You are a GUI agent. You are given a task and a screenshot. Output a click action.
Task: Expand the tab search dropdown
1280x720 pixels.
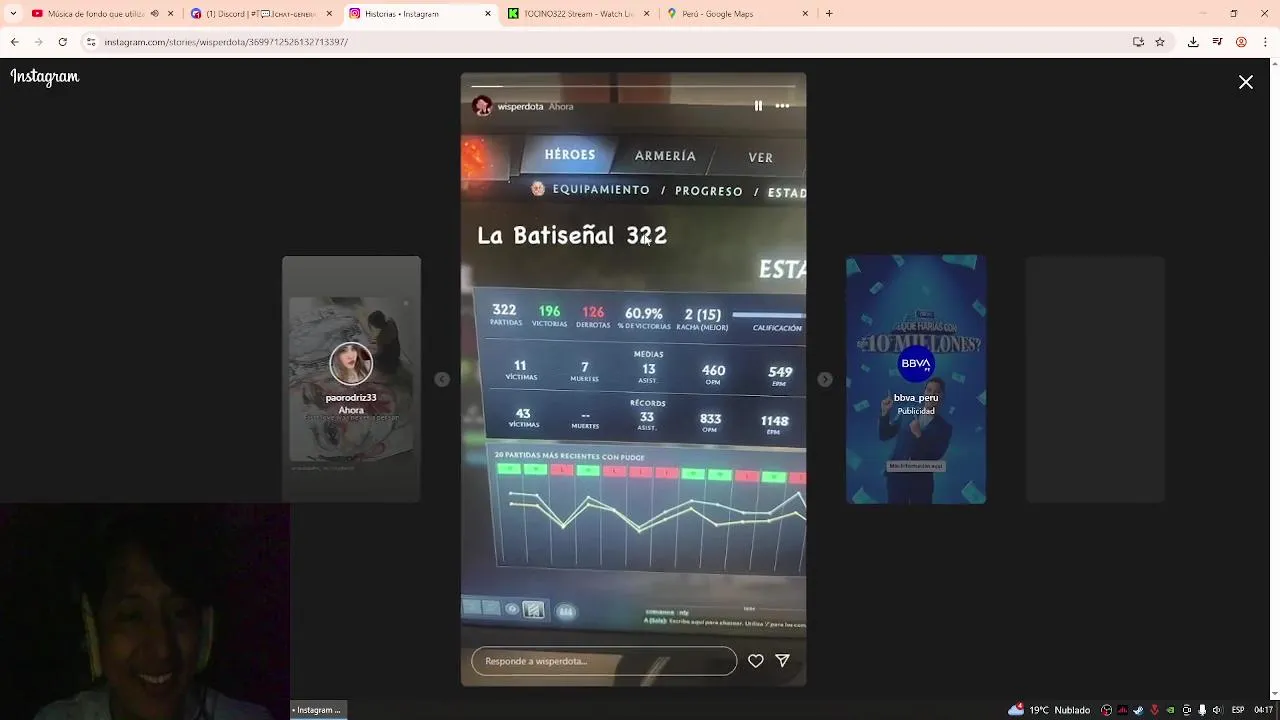13,14
